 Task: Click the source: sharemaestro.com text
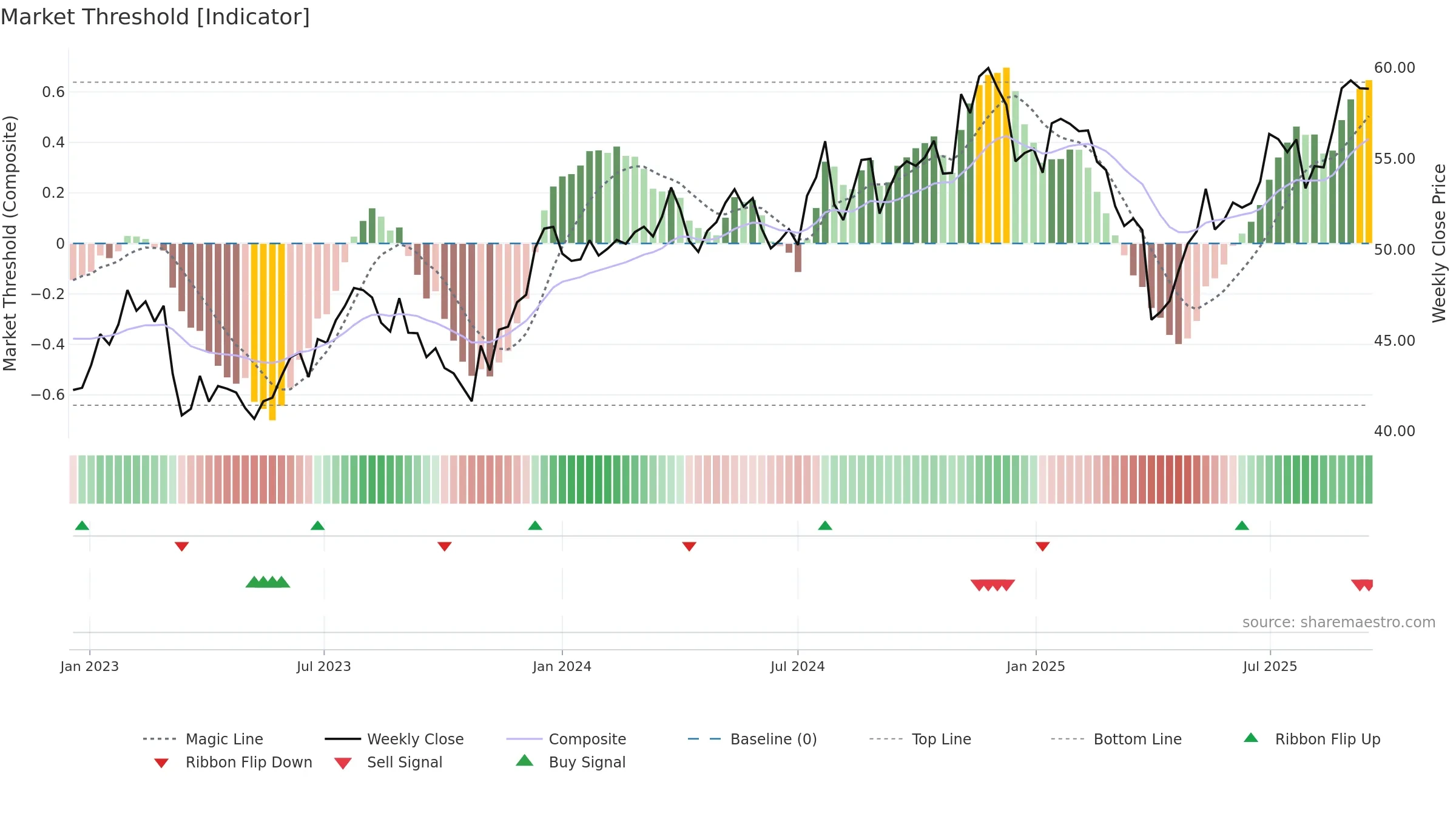(1339, 622)
